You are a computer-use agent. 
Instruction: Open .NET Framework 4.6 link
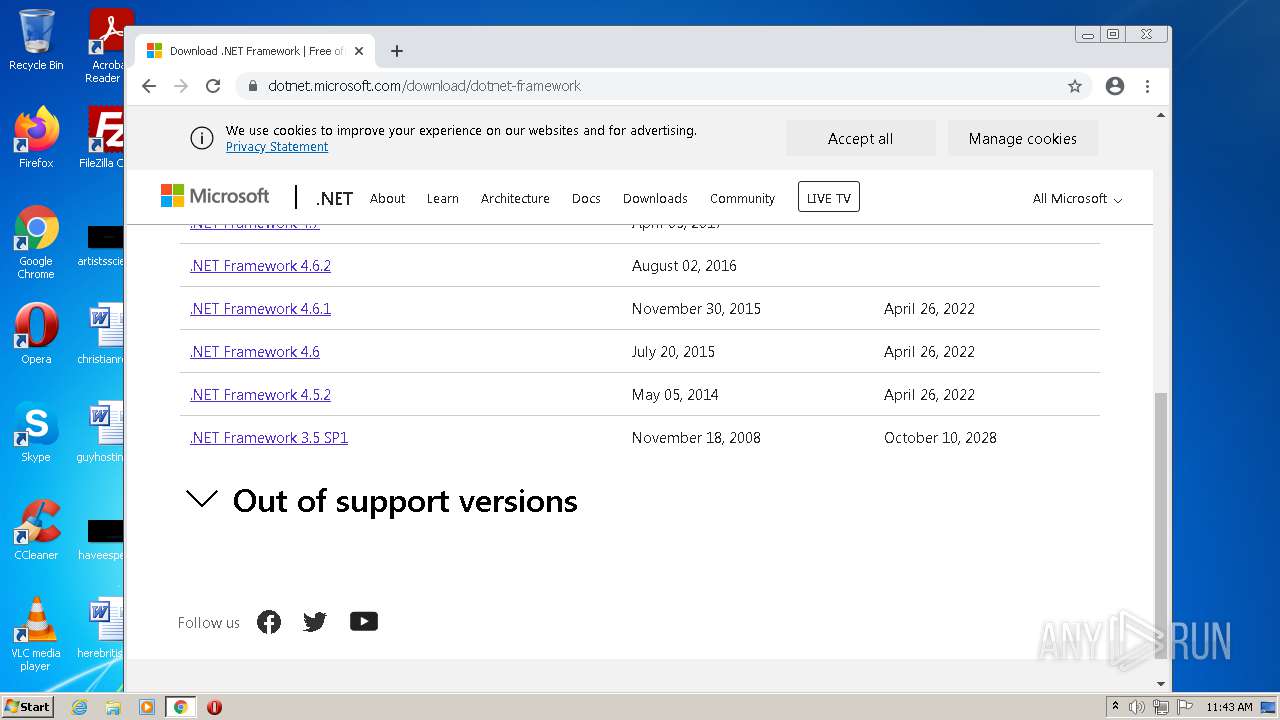255,352
